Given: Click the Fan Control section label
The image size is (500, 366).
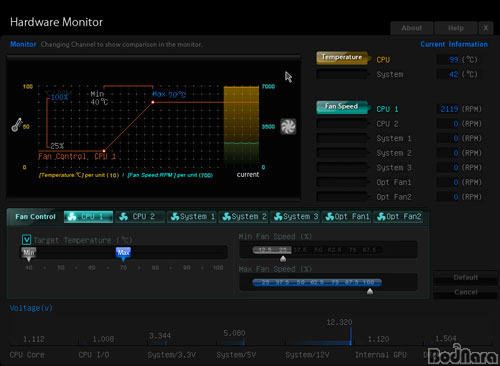Looking at the screenshot, I should click(35, 217).
